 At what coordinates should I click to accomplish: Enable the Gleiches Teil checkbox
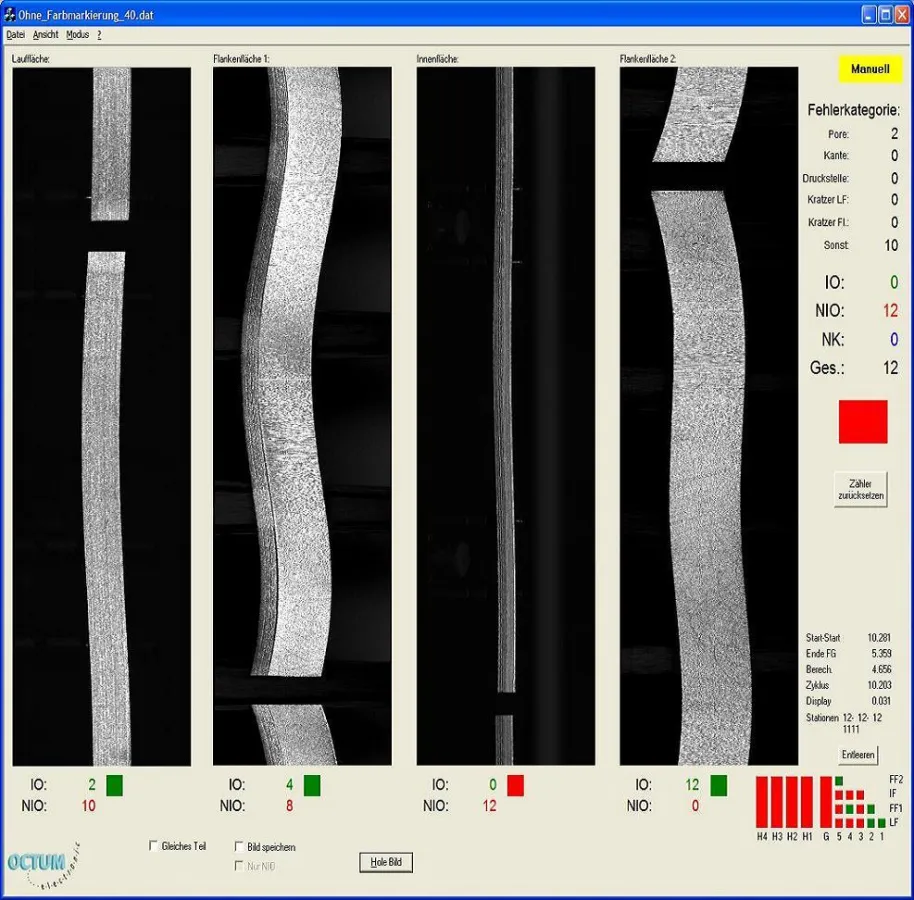coord(154,846)
